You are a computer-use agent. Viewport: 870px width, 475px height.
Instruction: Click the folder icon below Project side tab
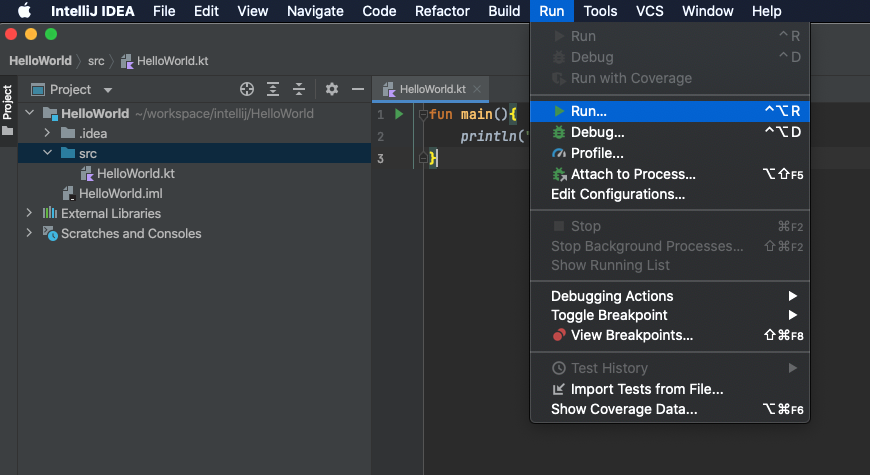tap(8, 131)
